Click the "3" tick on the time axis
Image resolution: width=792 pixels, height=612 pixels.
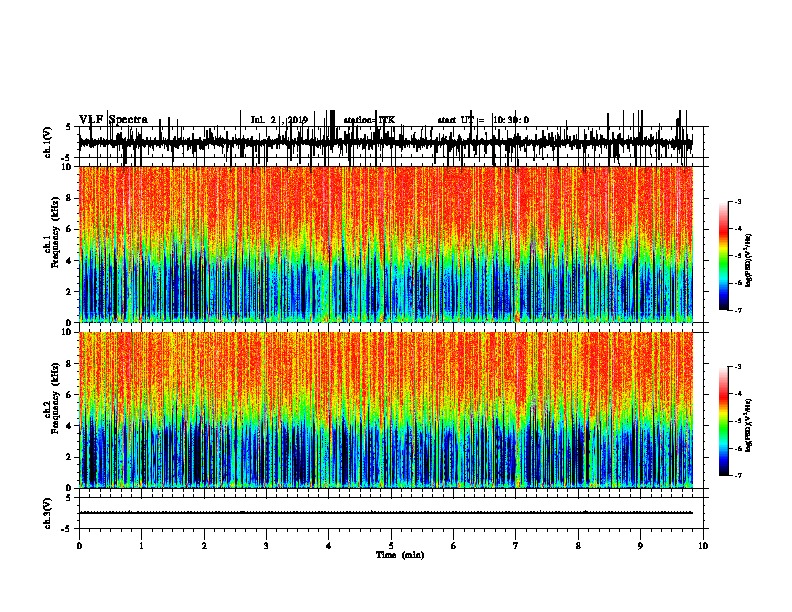point(266,546)
